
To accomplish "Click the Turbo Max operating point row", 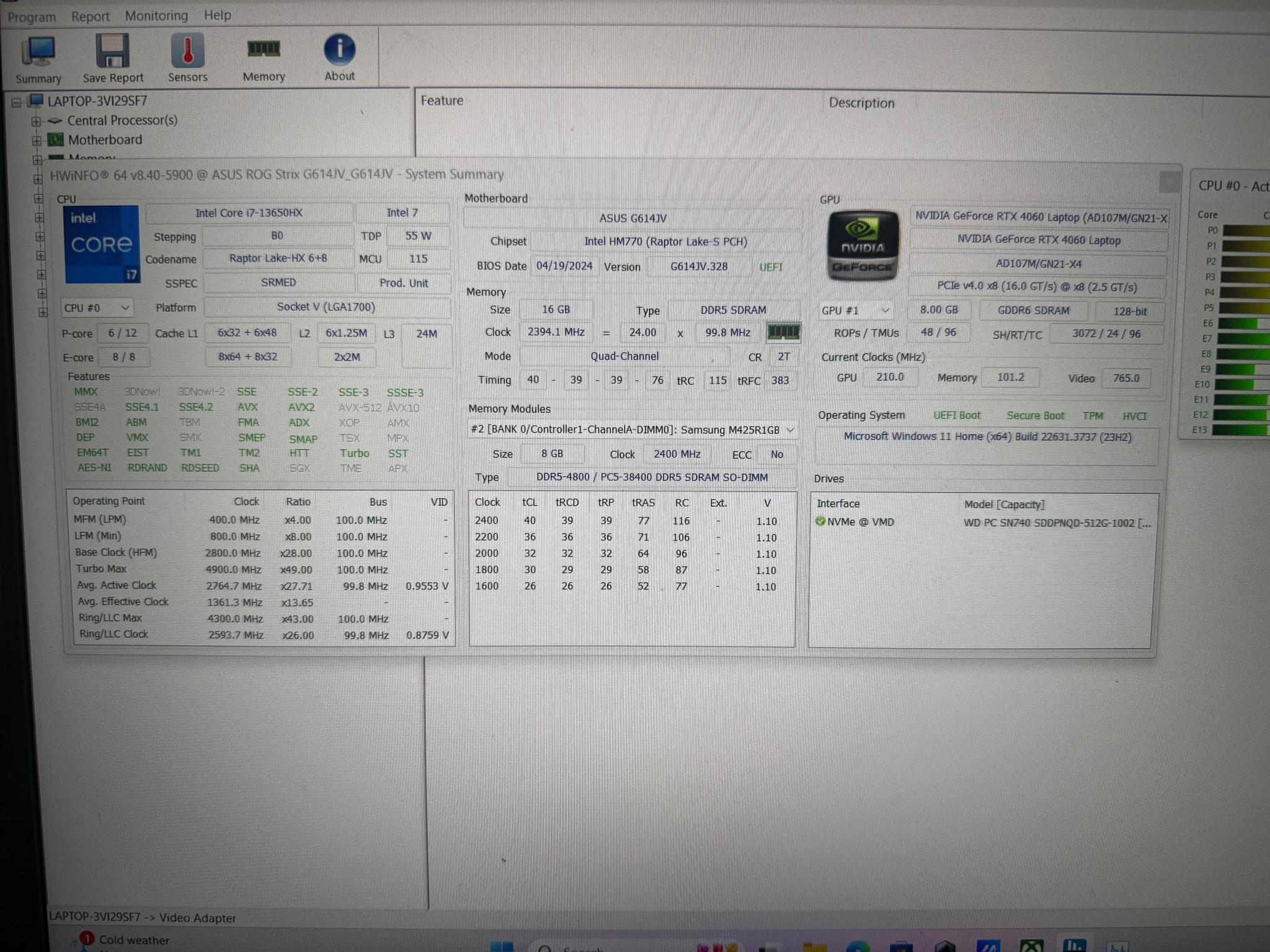I will [261, 569].
